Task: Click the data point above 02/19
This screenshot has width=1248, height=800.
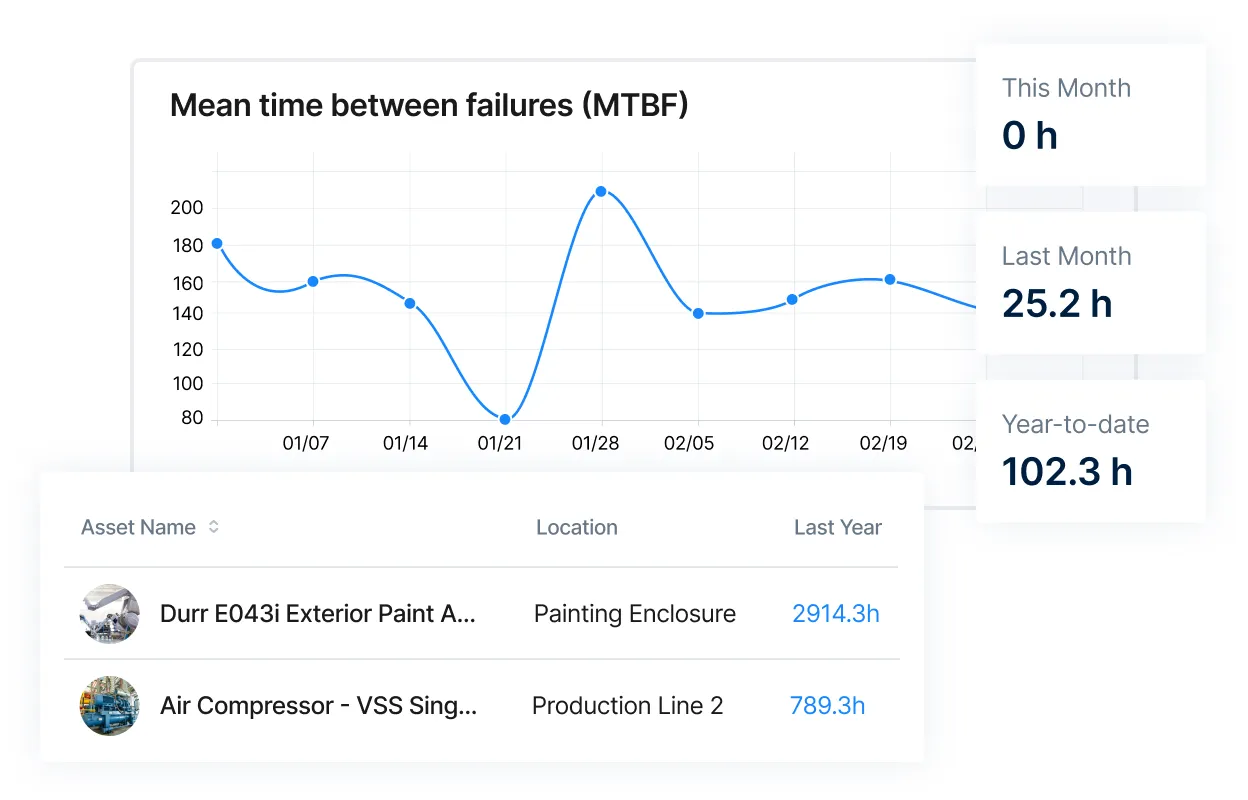Action: coord(891,279)
